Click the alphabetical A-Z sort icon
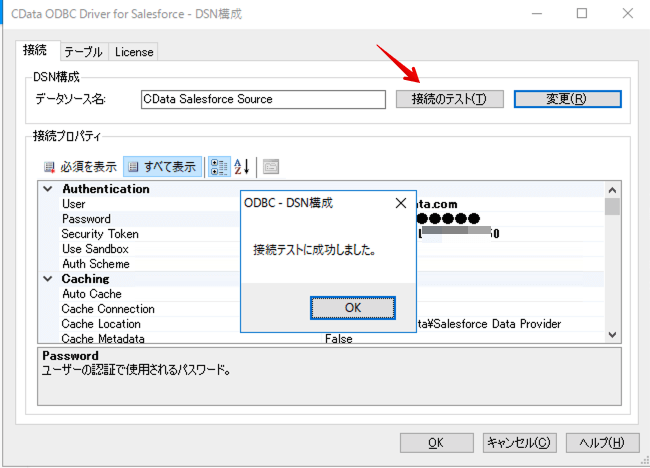650x468 pixels. 242,167
